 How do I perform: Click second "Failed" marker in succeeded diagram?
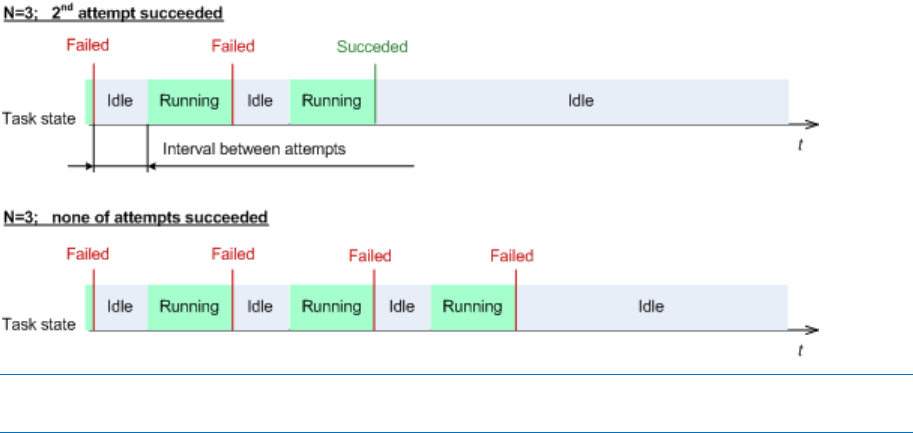pos(233,46)
